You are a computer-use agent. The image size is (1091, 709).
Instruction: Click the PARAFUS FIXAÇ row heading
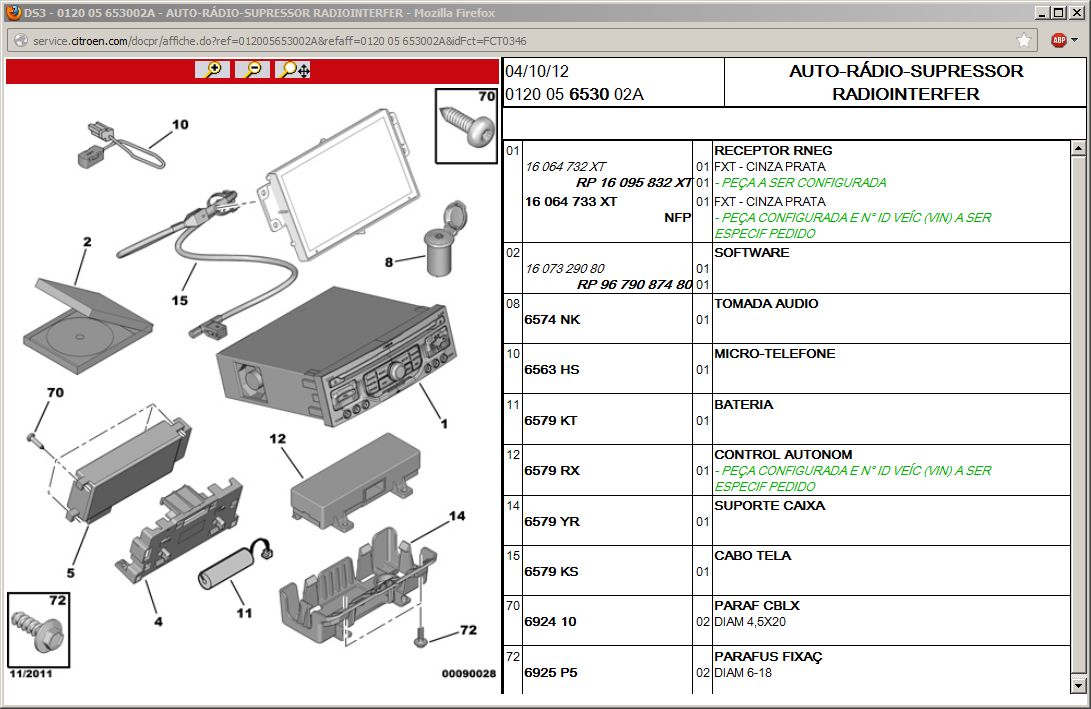(768, 657)
